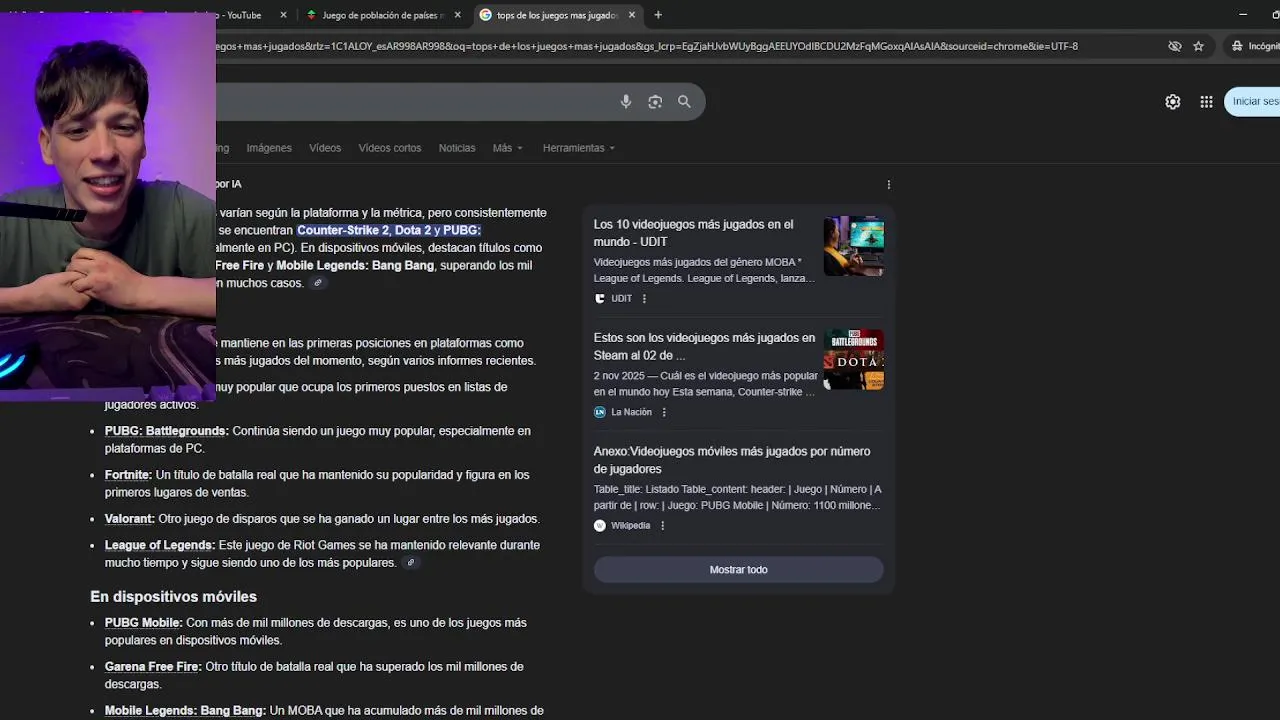The image size is (1280, 720).
Task: Open 'Anexo:Videojuegos móviles más jugados' result
Action: (732, 460)
